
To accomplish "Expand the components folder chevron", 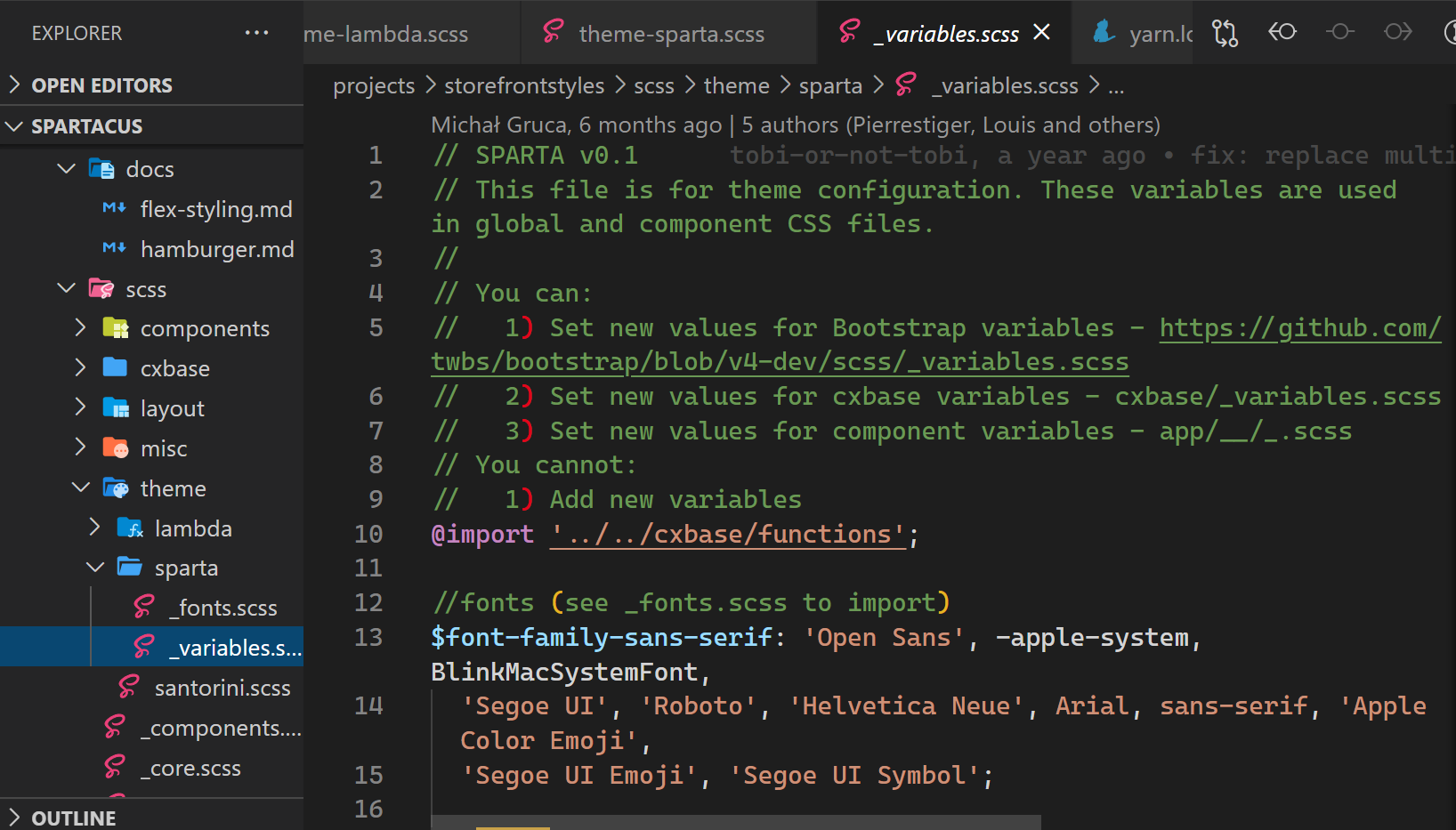I will coord(81,327).
